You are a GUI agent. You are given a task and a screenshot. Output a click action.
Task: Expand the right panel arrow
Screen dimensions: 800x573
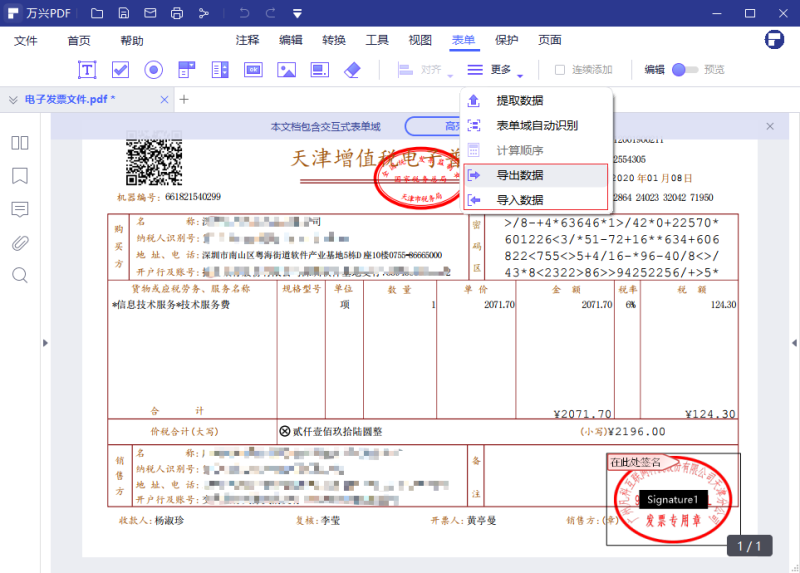[794, 343]
